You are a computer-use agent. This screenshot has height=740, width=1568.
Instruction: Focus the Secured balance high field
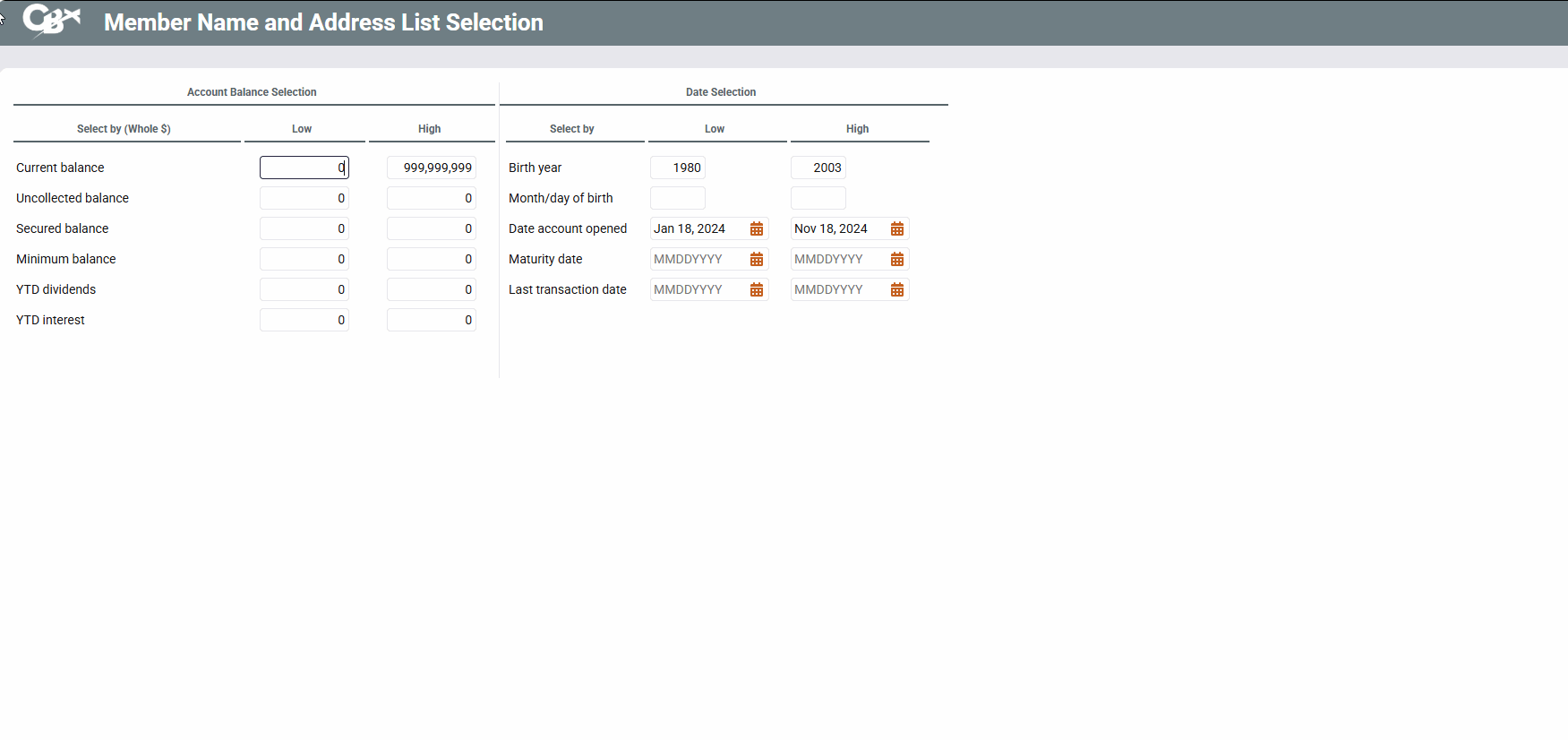pos(431,228)
